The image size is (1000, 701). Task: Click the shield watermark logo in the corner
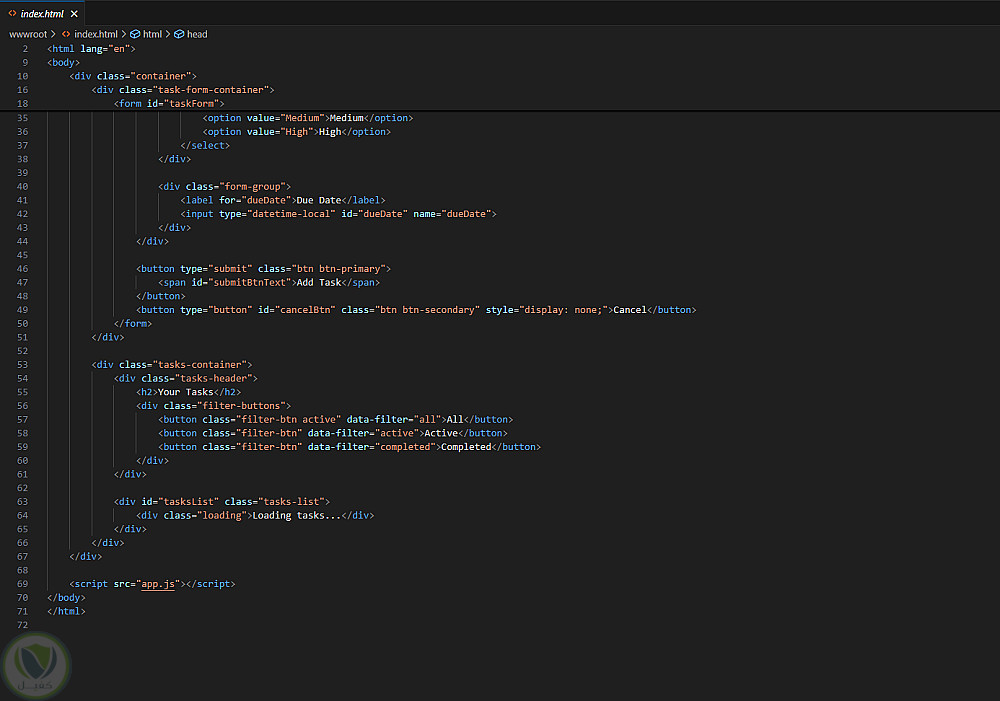tap(36, 667)
